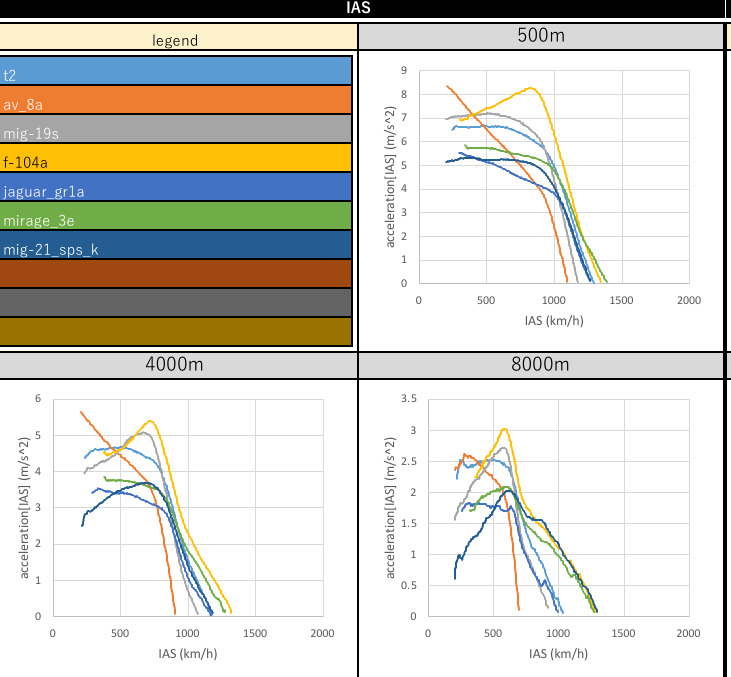Select the t2 legend cell
The image size is (731, 677).
pyautogui.click(x=176, y=70)
